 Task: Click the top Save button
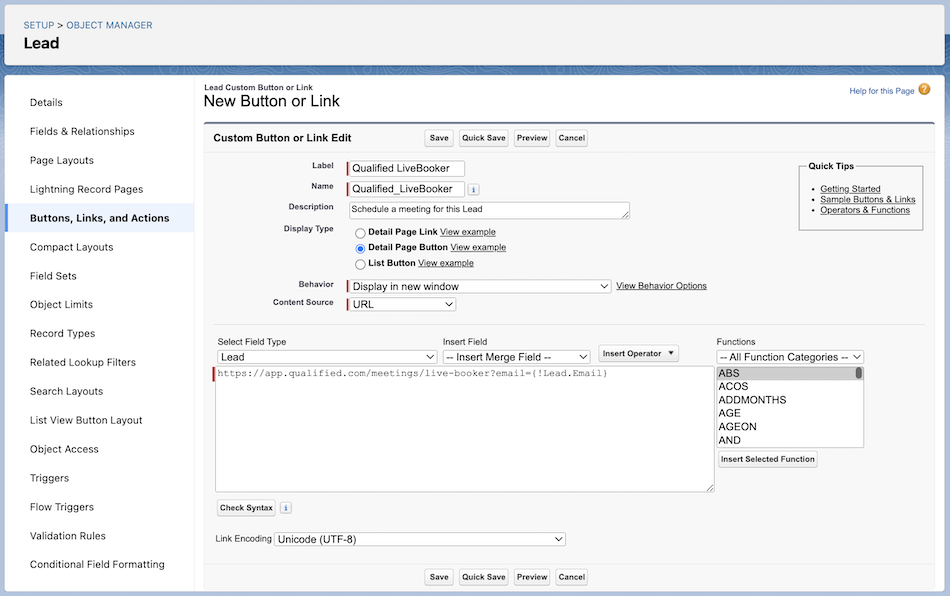(x=439, y=138)
